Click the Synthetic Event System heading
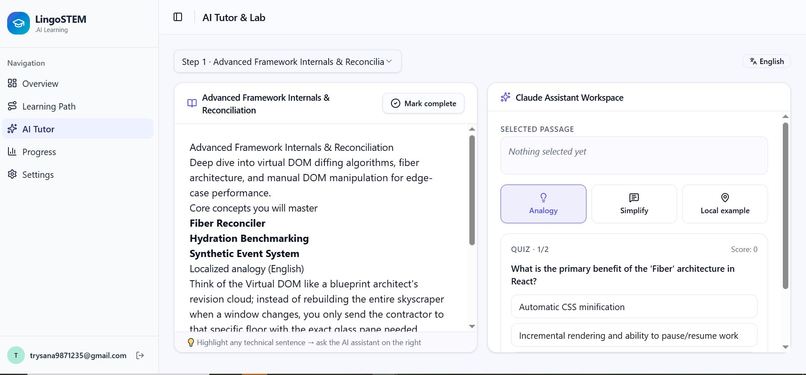 (x=244, y=254)
